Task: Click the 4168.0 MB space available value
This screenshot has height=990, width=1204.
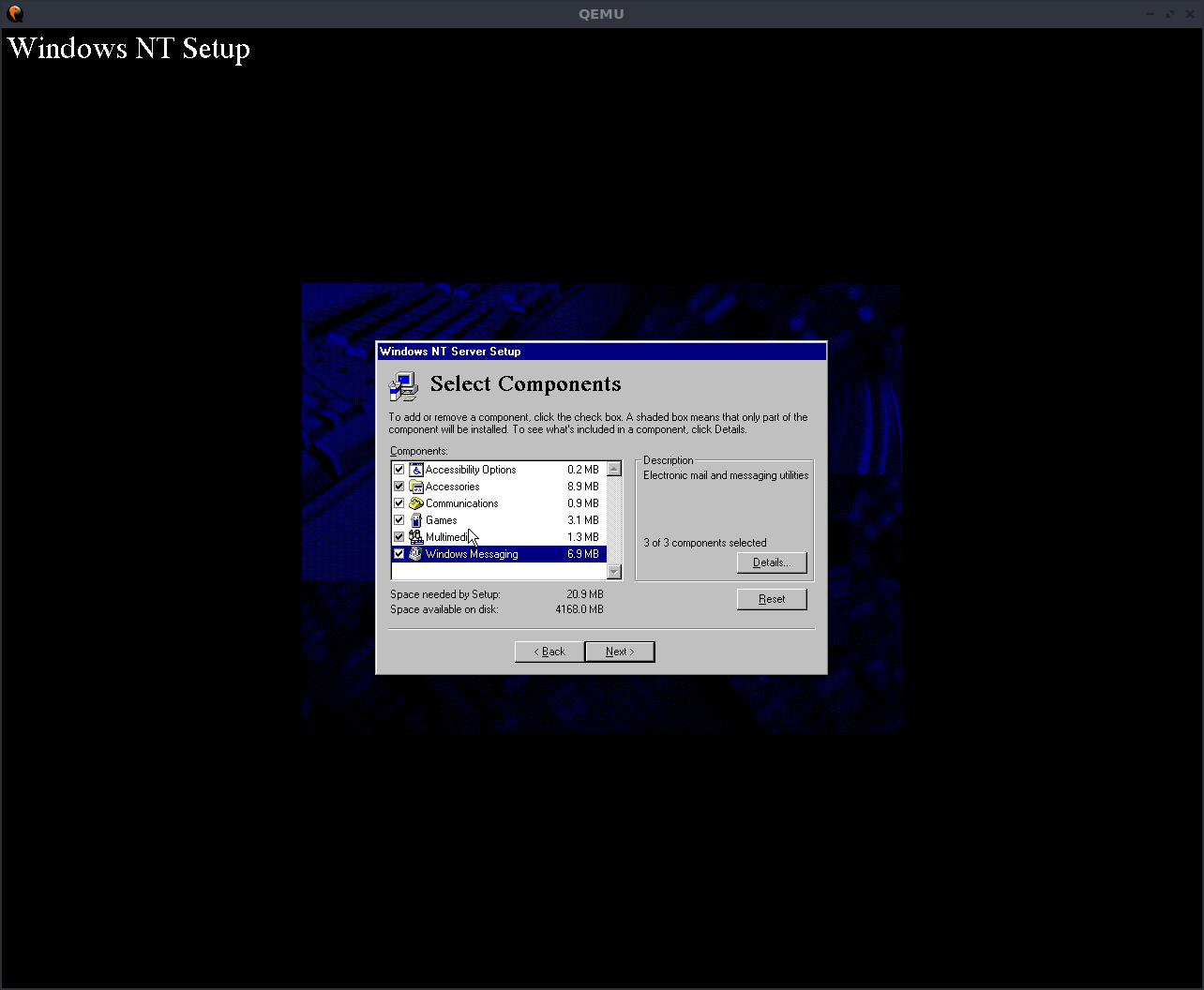Action: tap(579, 609)
